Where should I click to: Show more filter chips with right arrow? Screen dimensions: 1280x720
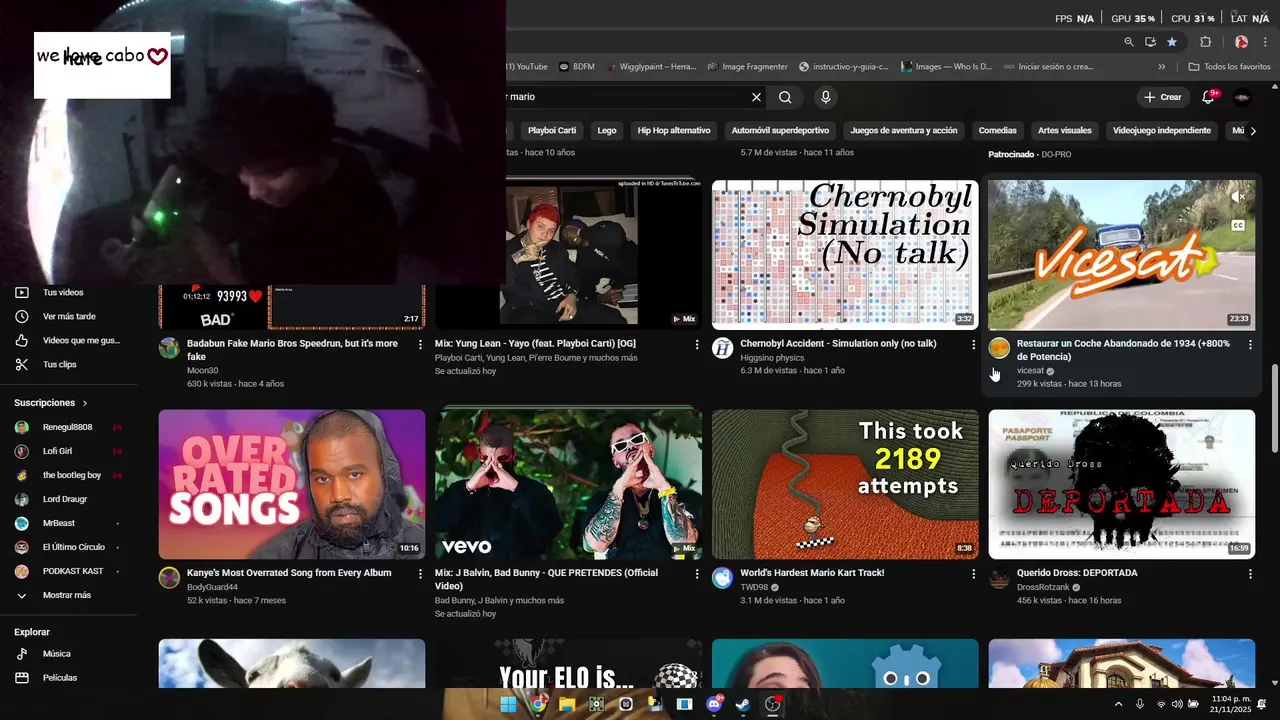click(x=1254, y=130)
